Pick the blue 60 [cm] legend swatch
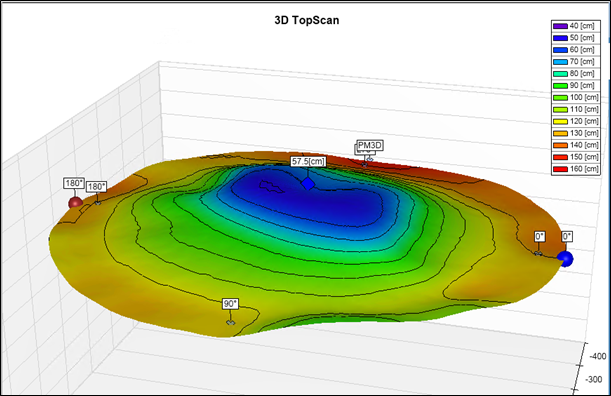The image size is (611, 396). point(560,50)
